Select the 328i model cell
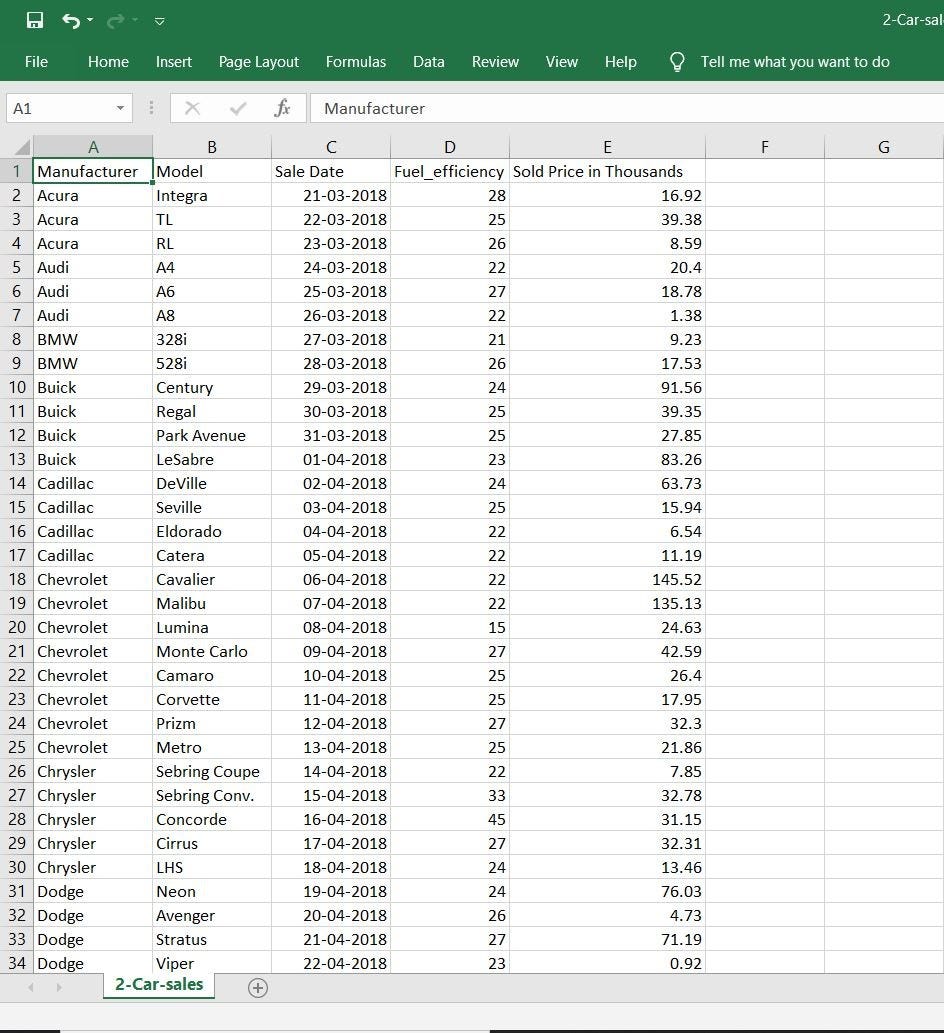944x1033 pixels. [x=211, y=339]
